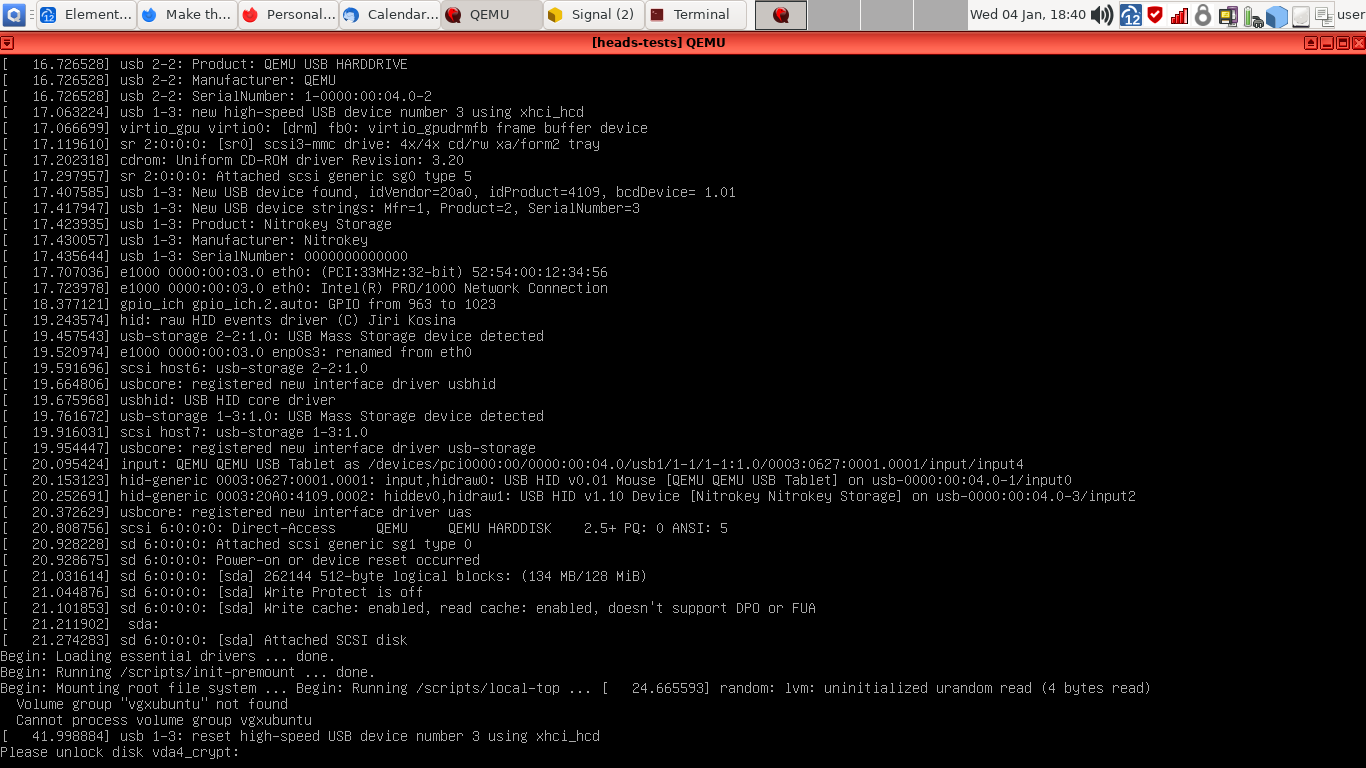Minimize the heads-tests QEMU window
This screenshot has width=1366, height=768.
1326,43
